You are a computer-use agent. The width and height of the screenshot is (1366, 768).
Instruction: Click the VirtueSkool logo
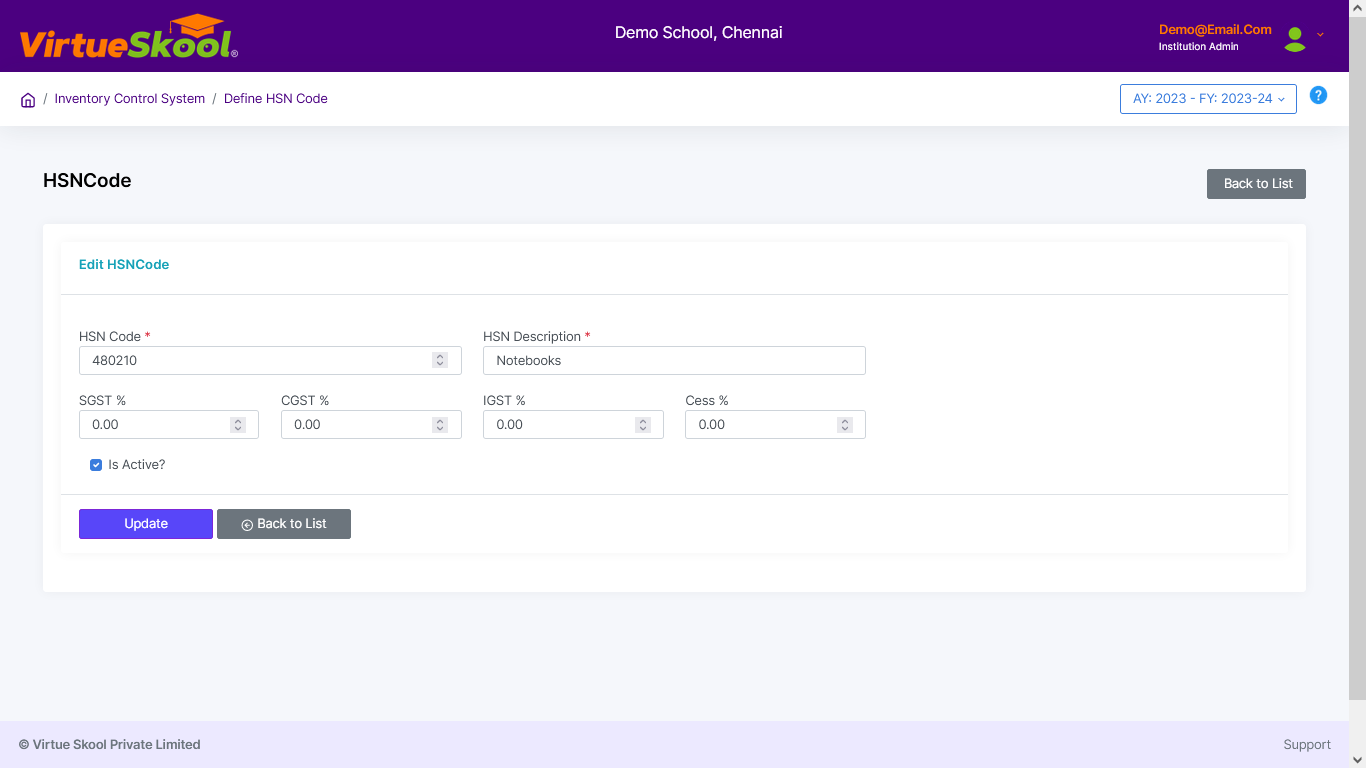coord(128,36)
